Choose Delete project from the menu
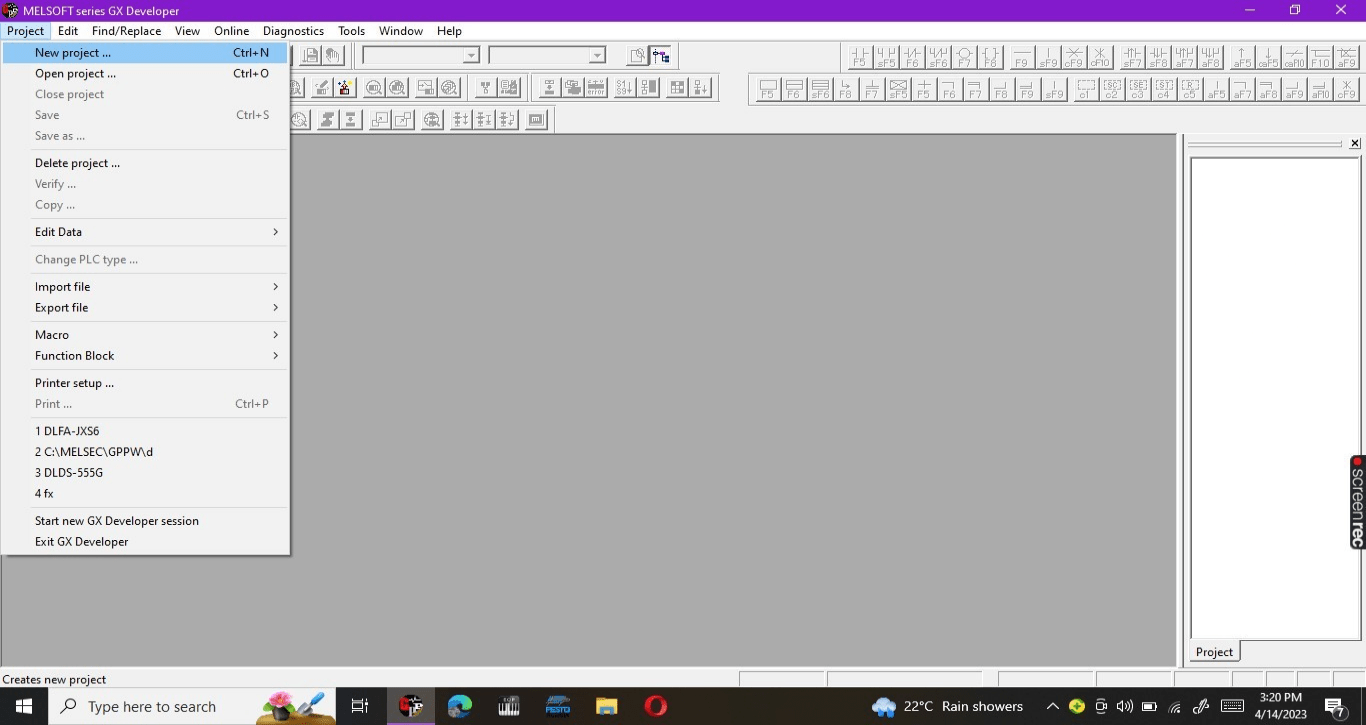The height and width of the screenshot is (725, 1366). click(146, 163)
